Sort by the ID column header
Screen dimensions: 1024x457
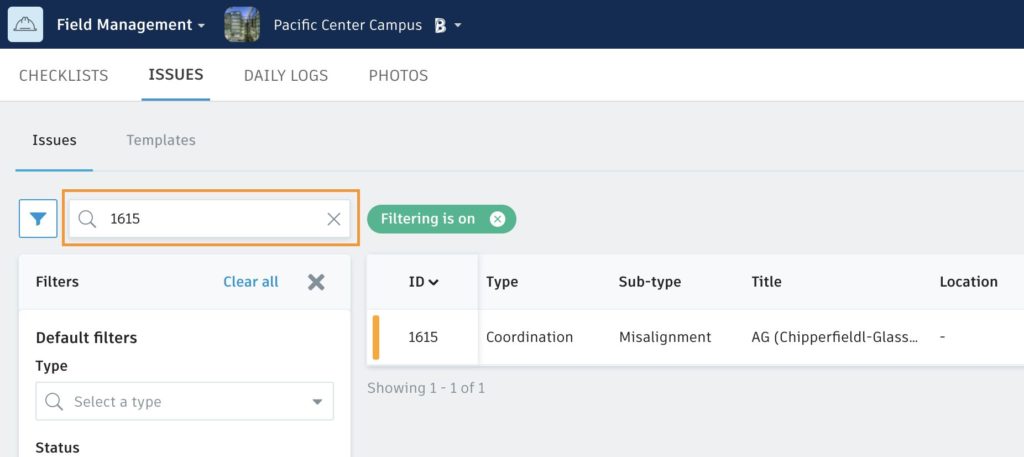point(423,282)
